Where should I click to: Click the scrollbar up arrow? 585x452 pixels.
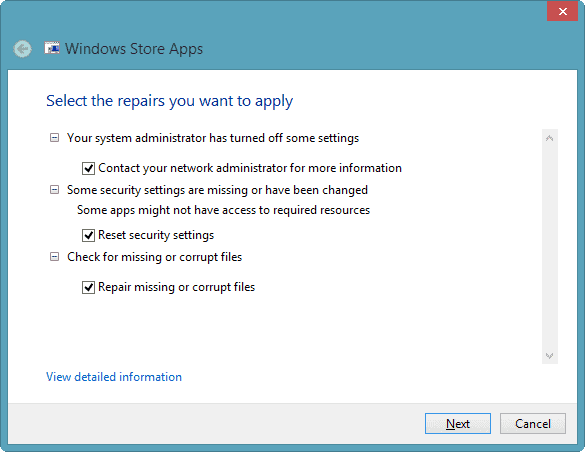pos(550,138)
